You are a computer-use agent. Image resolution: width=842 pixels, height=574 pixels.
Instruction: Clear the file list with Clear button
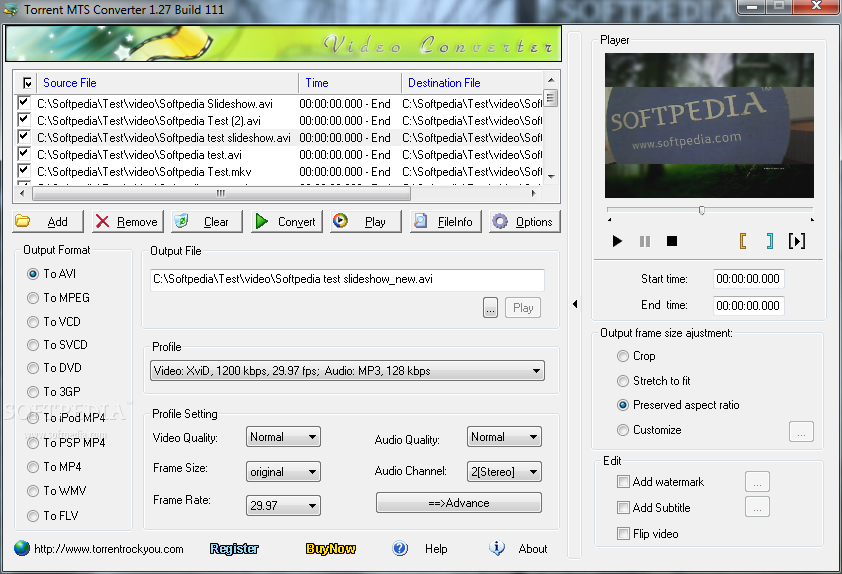pos(207,221)
